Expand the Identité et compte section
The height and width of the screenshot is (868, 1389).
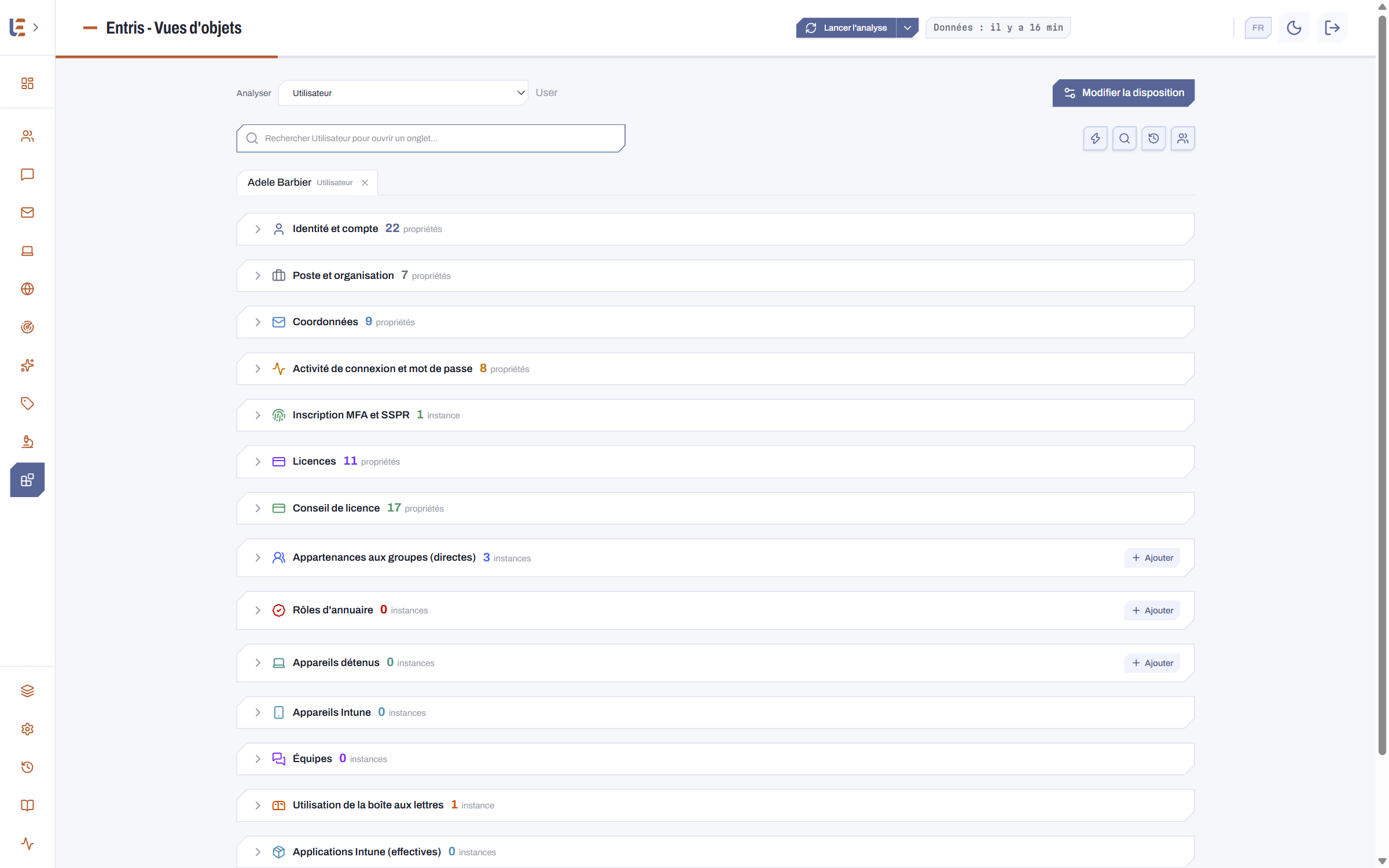[715, 229]
